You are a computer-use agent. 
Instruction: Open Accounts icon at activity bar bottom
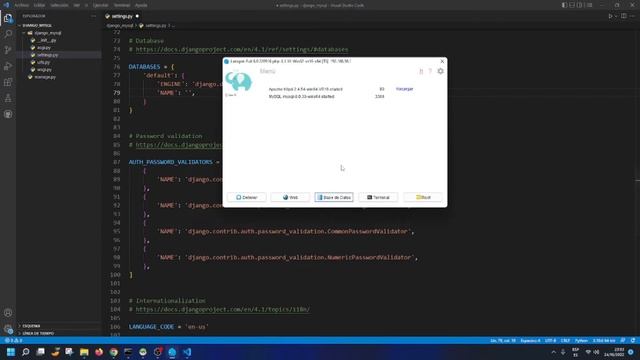[x=8, y=313]
